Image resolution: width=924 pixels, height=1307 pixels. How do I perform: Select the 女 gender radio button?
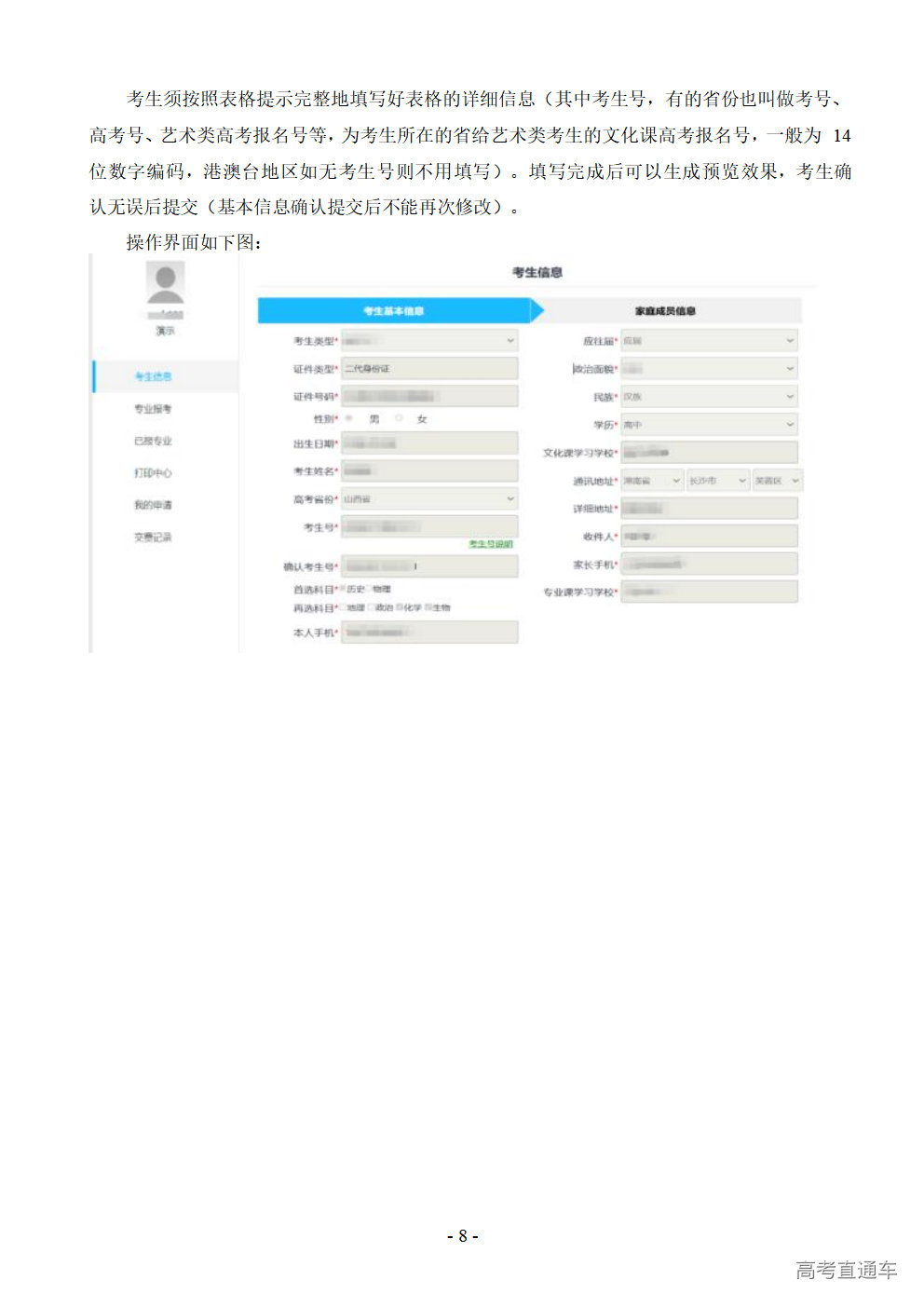[399, 419]
